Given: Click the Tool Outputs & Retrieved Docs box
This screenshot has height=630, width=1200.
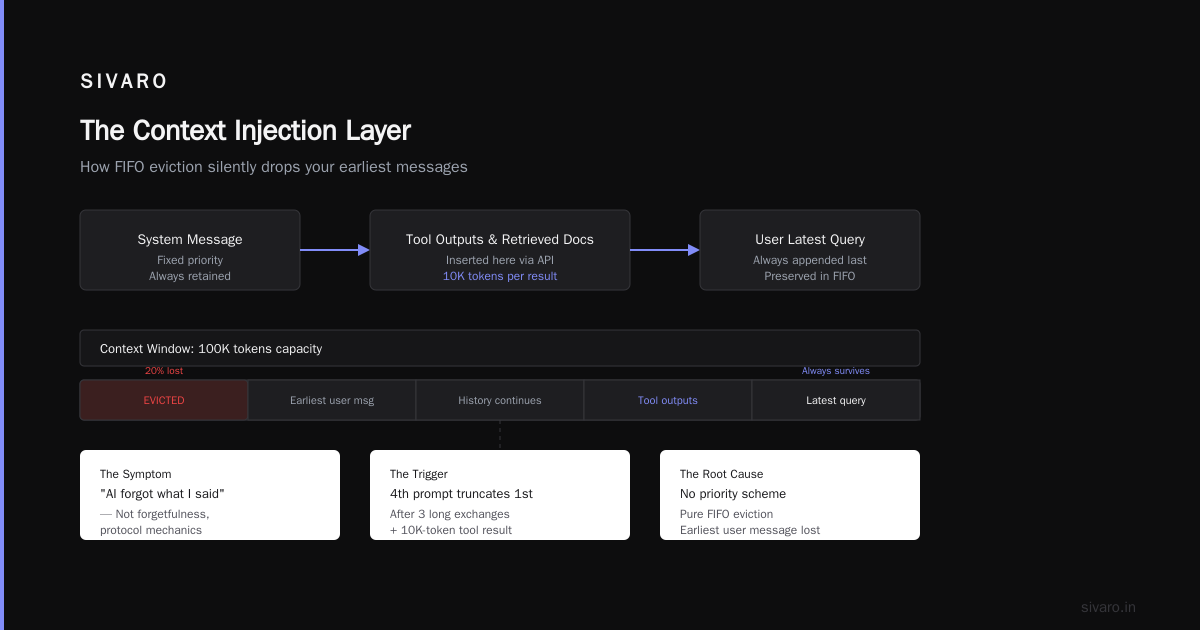Looking at the screenshot, I should pos(500,250).
